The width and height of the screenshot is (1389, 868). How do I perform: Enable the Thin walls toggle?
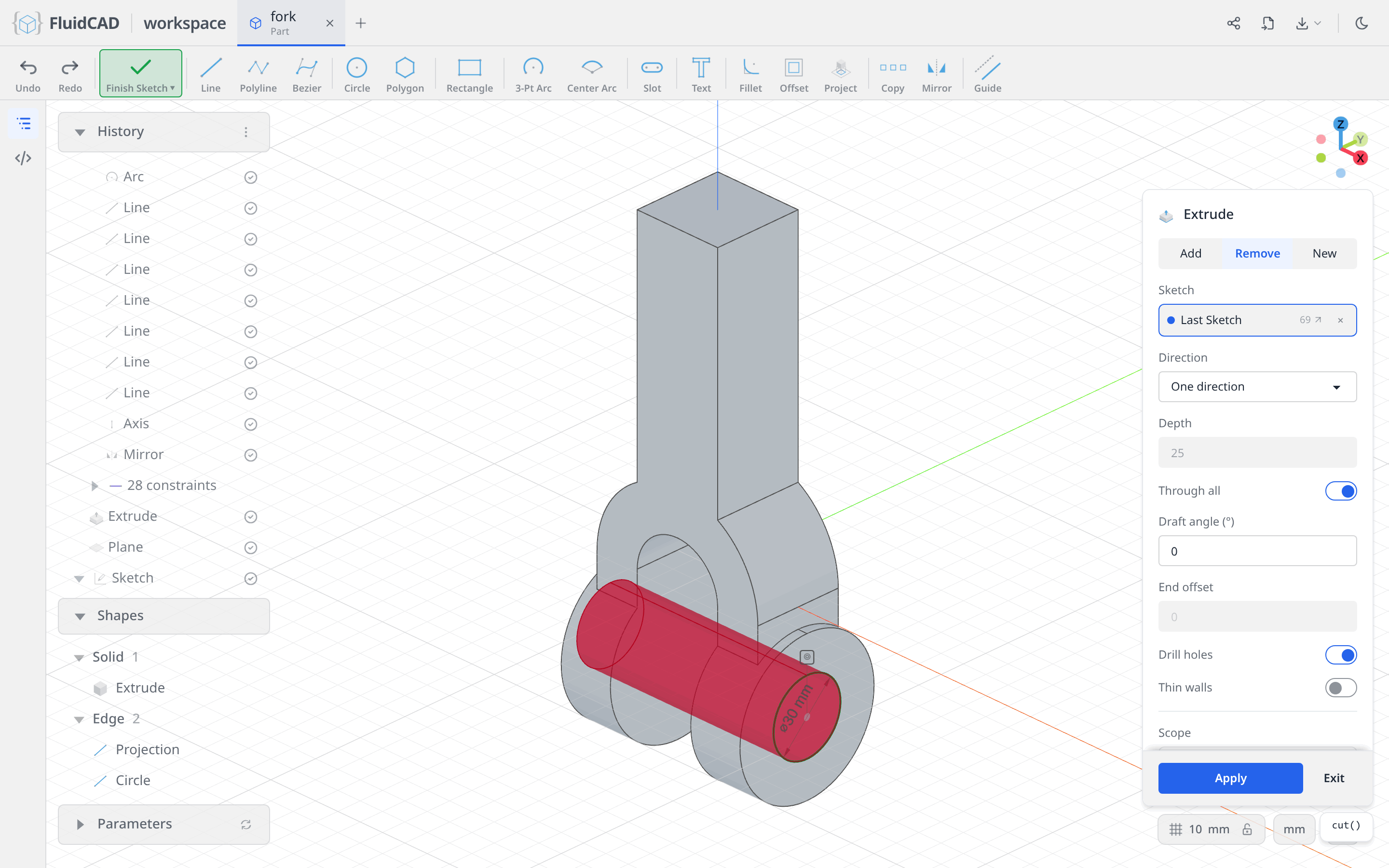tap(1341, 688)
